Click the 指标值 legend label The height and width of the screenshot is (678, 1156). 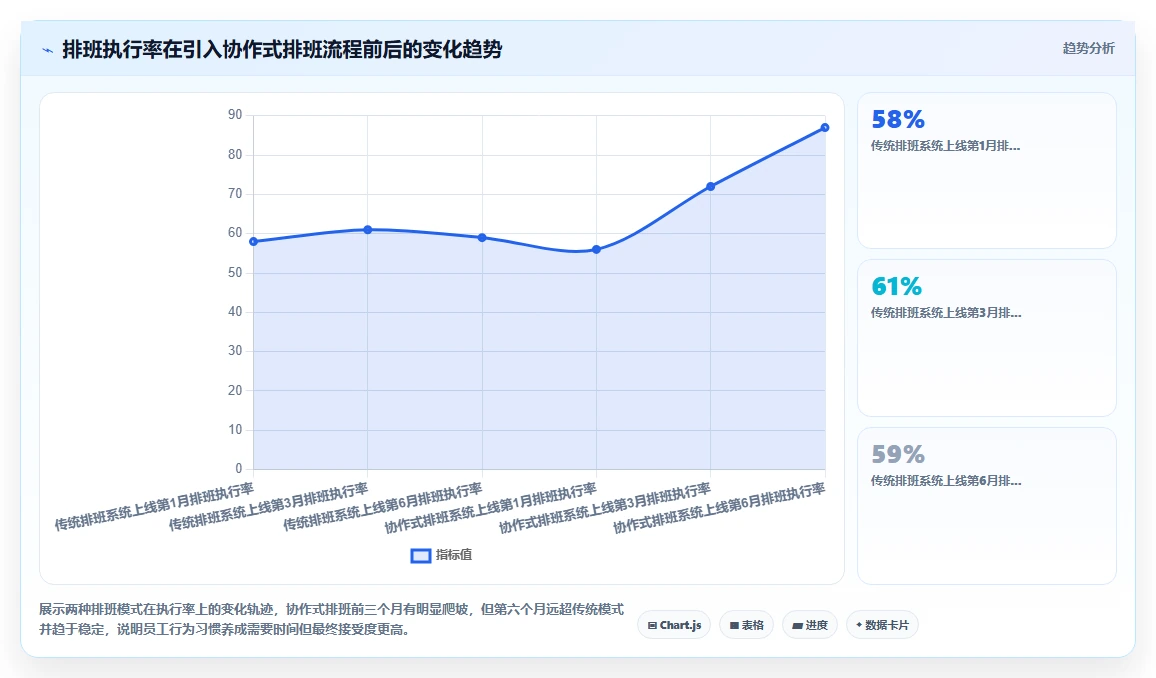coord(453,555)
